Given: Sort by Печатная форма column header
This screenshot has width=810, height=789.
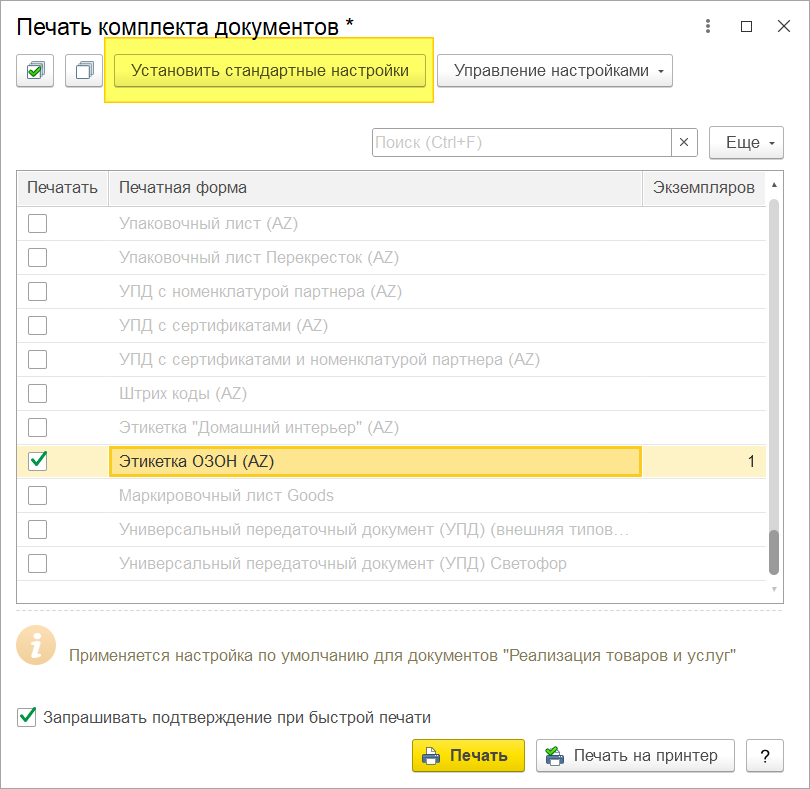Looking at the screenshot, I should pyautogui.click(x=375, y=188).
